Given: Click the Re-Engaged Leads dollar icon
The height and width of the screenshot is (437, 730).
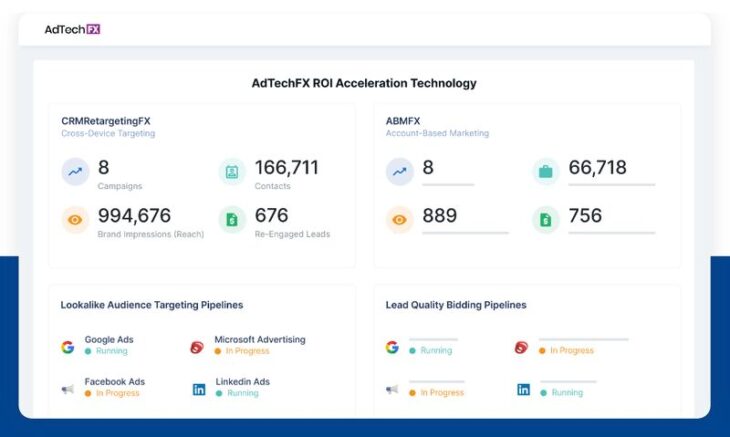Looking at the screenshot, I should point(232,220).
